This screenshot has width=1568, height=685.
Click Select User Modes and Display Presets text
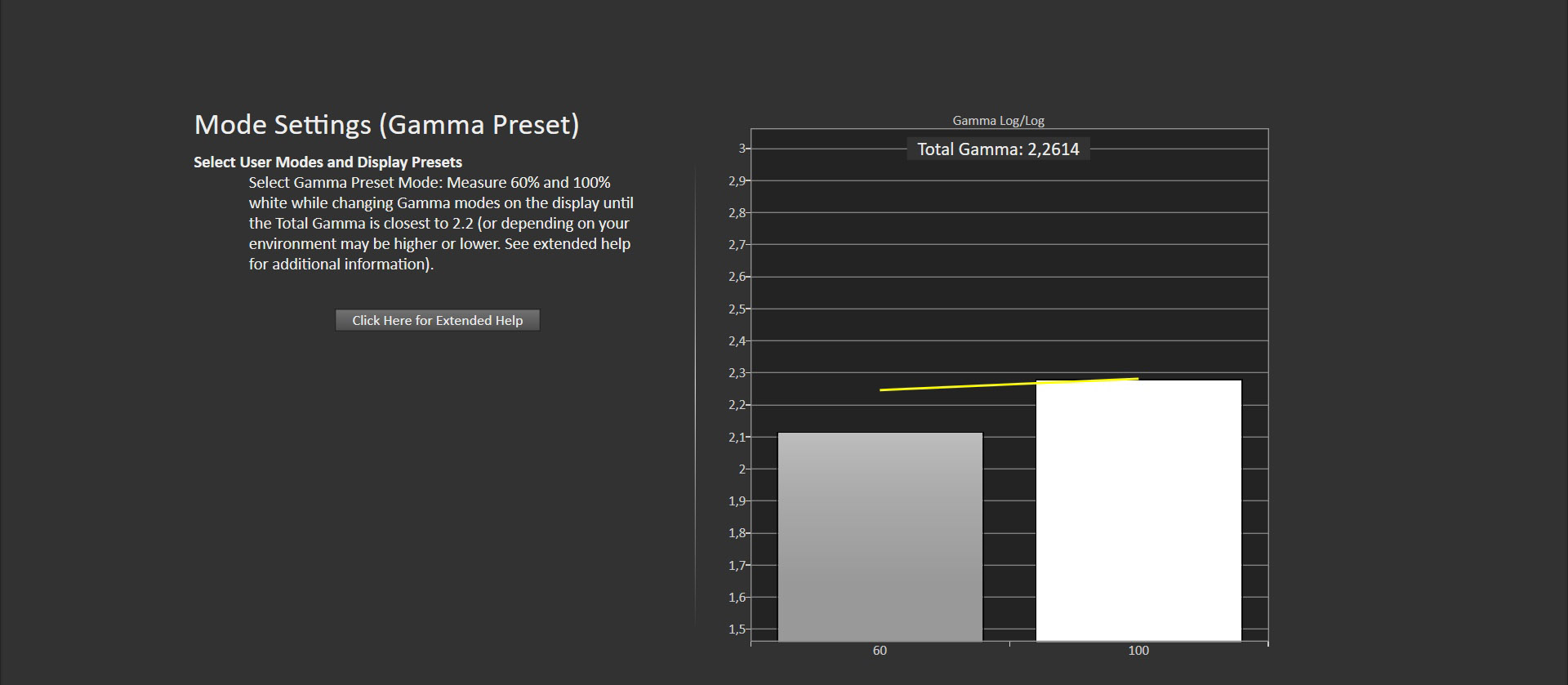point(327,162)
